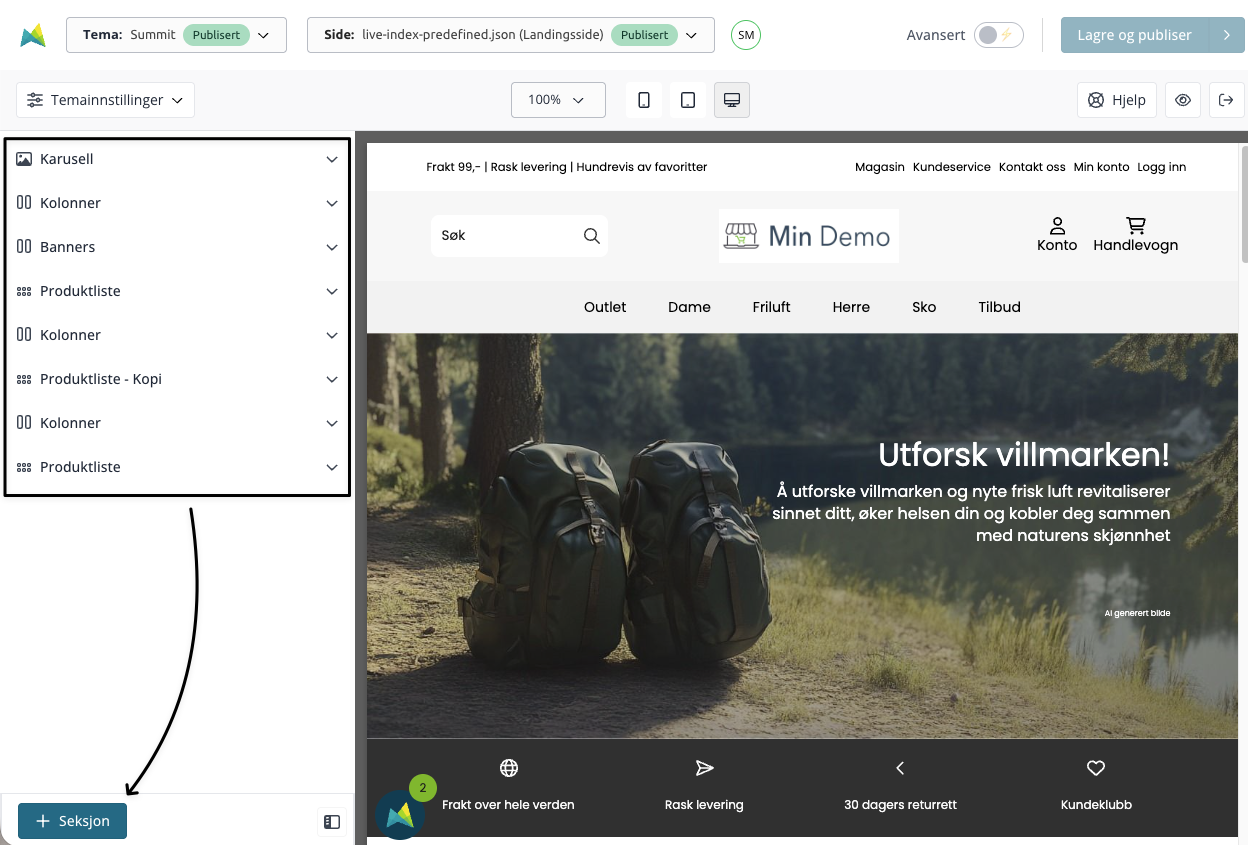Click the exit editor icon
Image resolution: width=1248 pixels, height=845 pixels.
(1226, 100)
